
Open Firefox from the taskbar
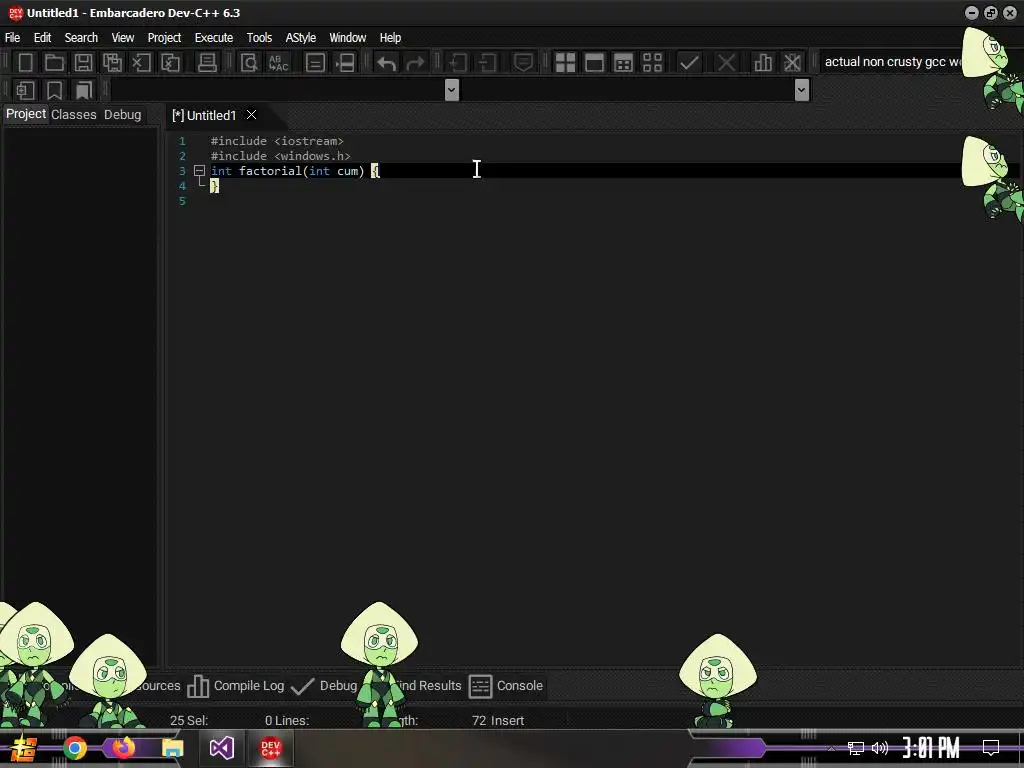point(123,748)
